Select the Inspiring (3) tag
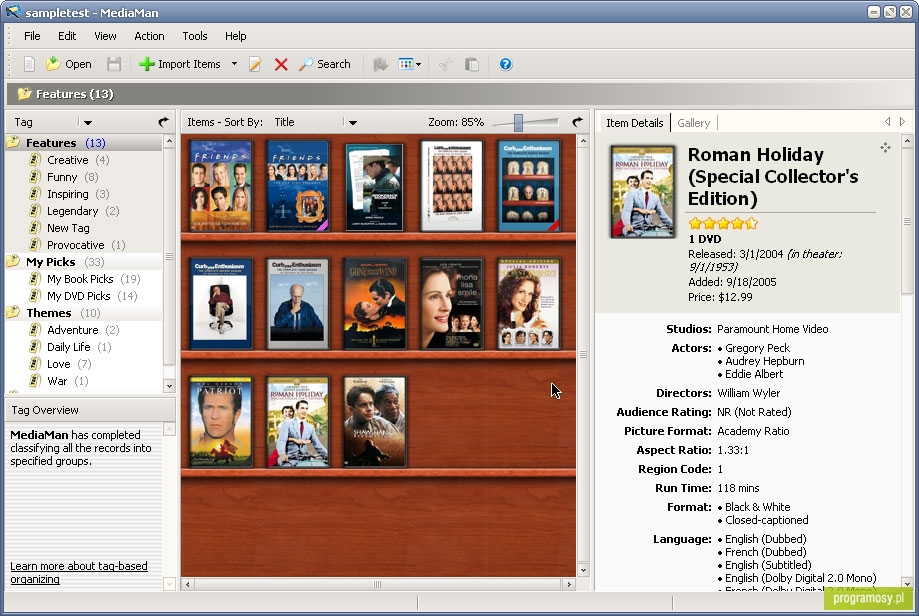 [77, 194]
